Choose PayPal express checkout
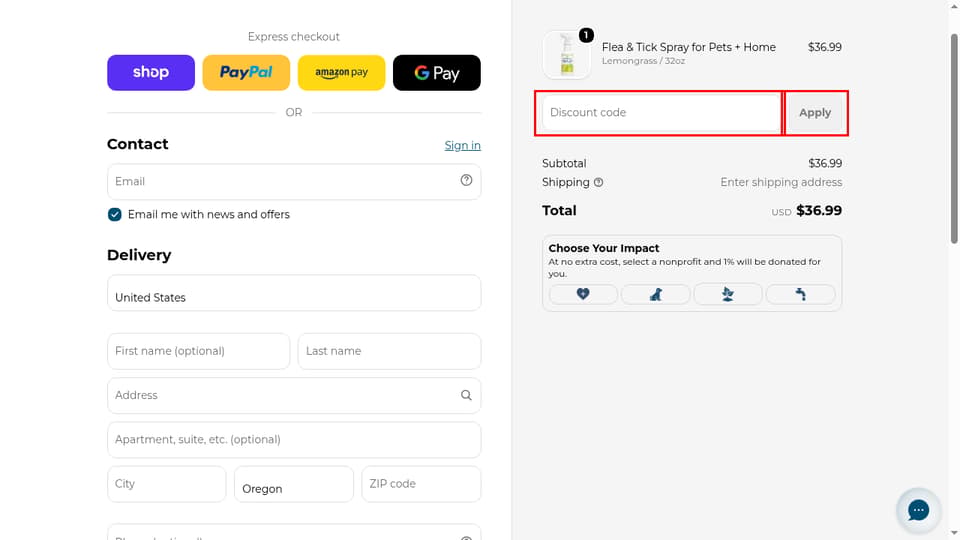This screenshot has height=540, width=960. coord(246,72)
